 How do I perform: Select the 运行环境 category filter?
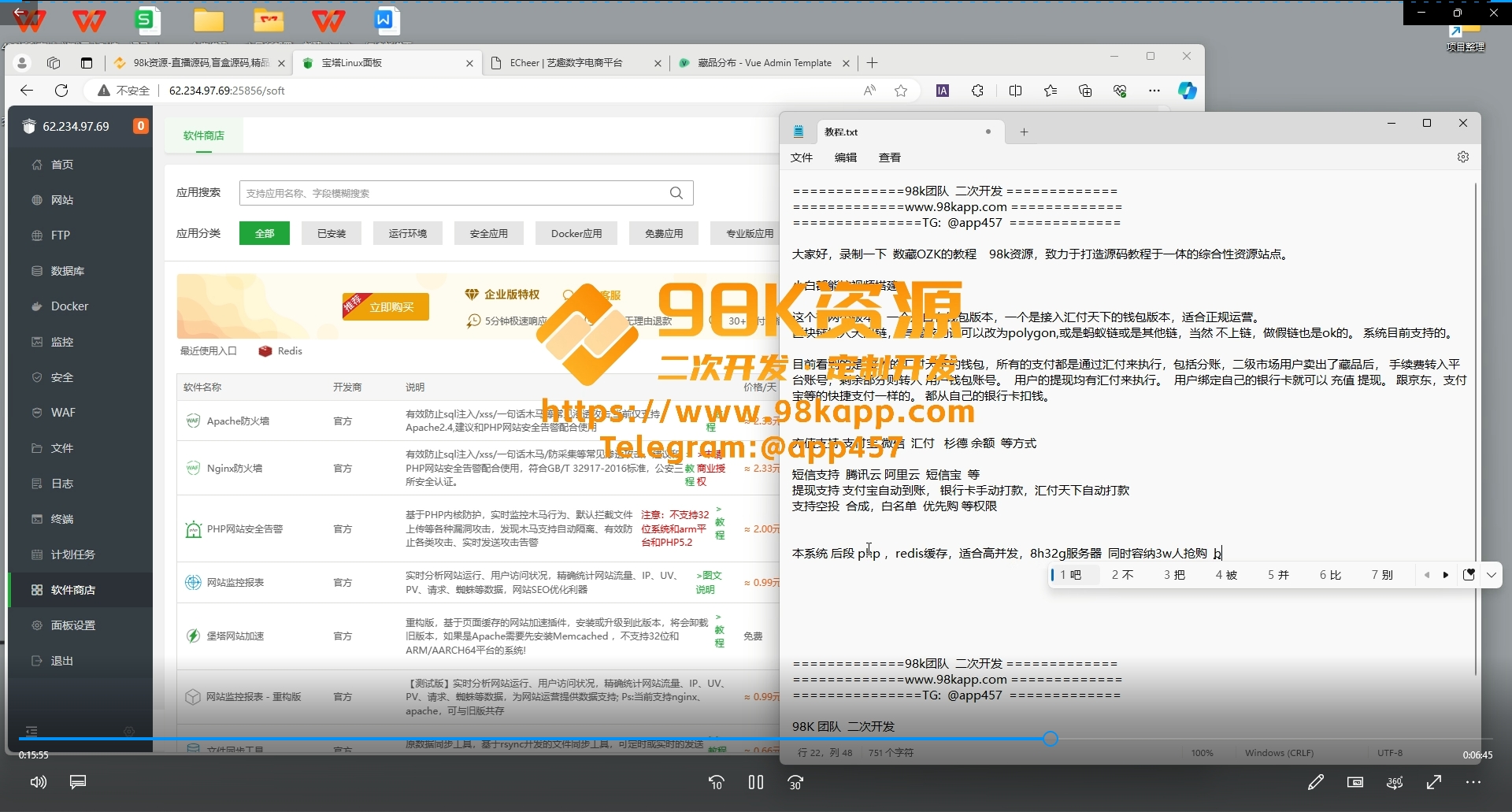click(408, 233)
